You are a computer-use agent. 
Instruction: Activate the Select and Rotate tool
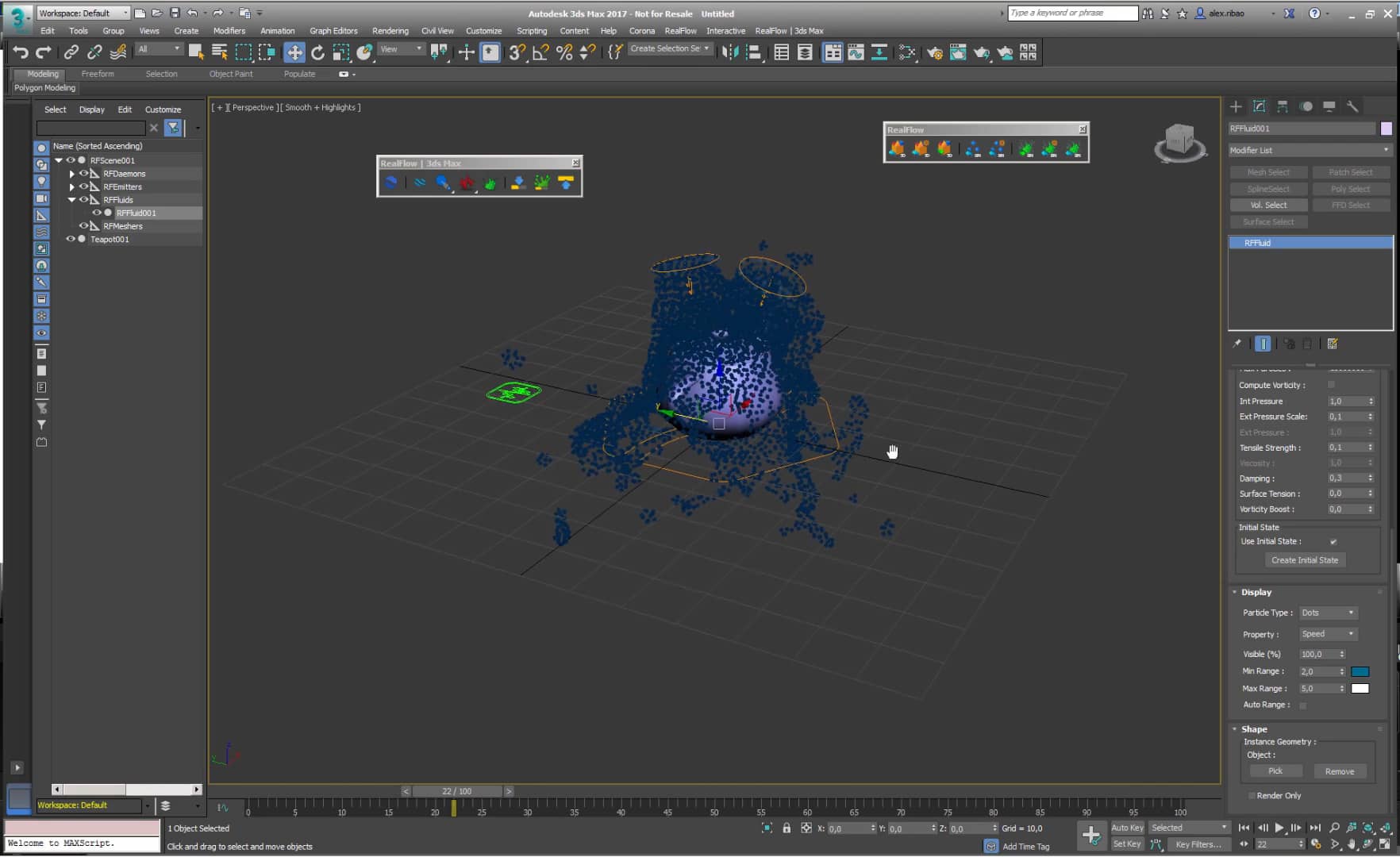click(317, 52)
